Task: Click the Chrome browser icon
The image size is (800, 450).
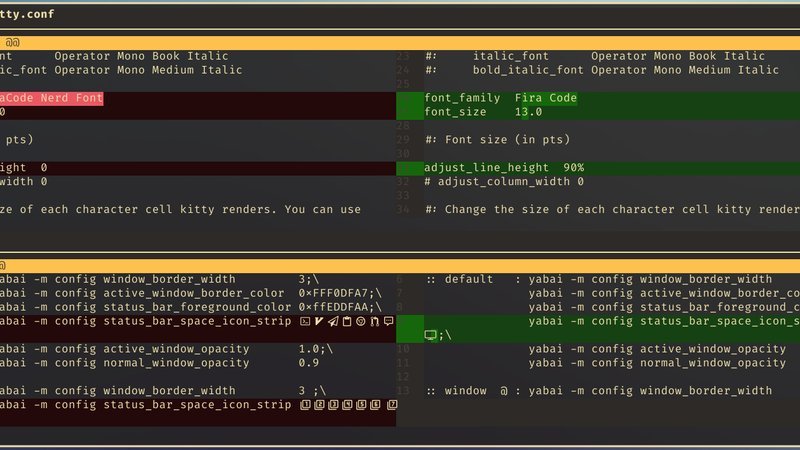Action: point(360,321)
